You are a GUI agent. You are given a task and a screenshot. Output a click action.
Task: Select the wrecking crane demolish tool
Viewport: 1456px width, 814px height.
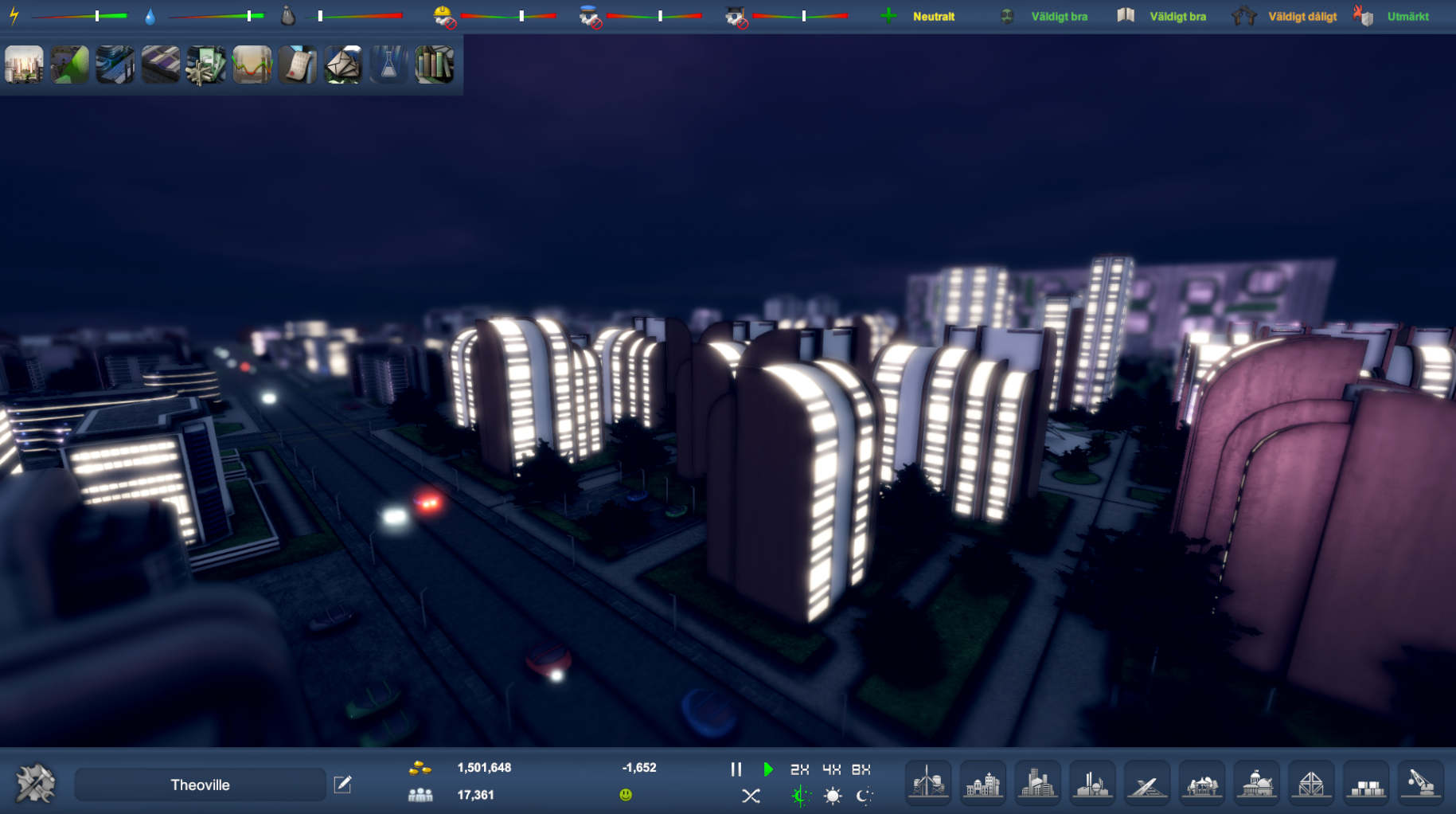(1421, 781)
